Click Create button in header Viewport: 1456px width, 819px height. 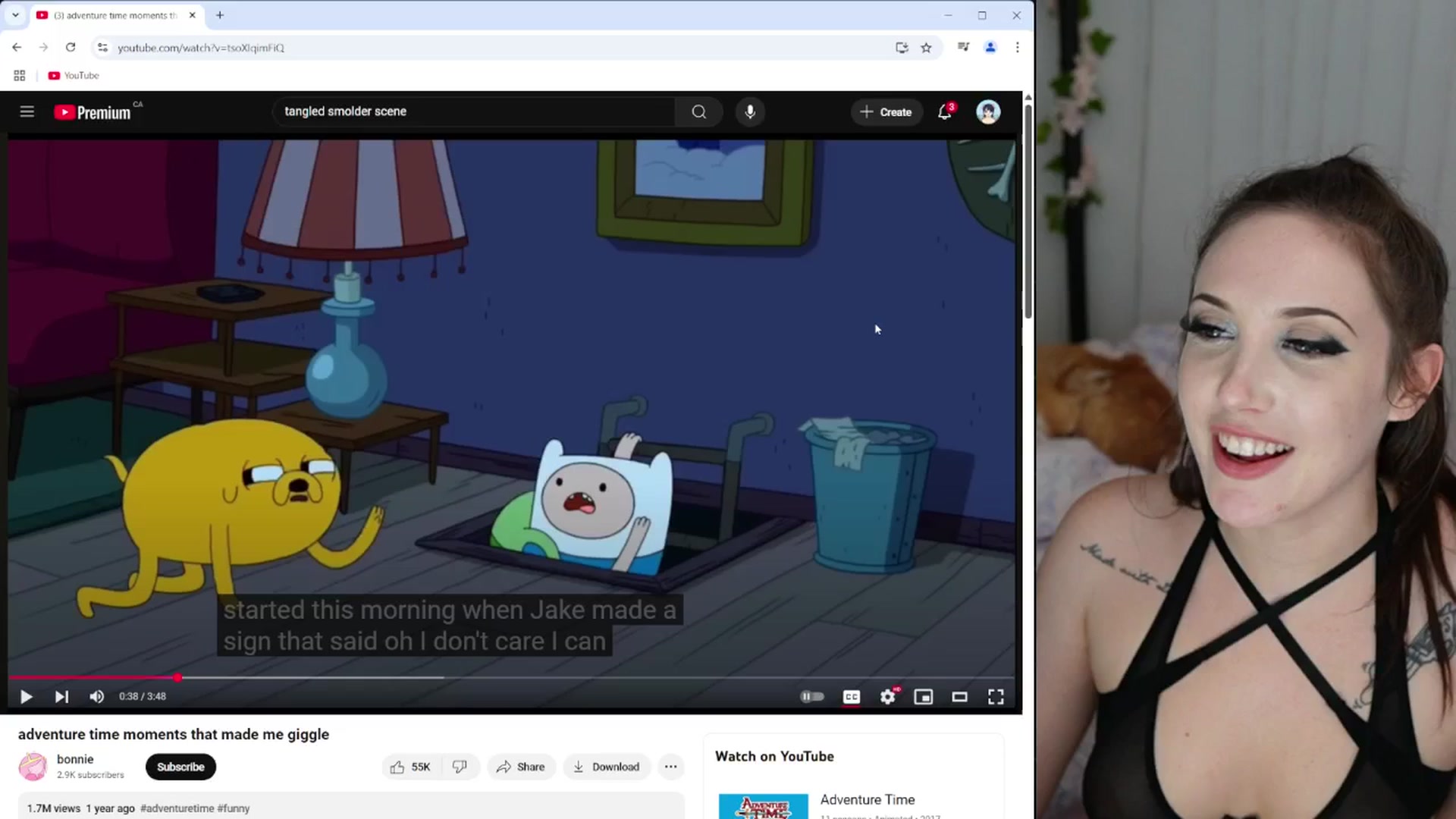tap(886, 112)
